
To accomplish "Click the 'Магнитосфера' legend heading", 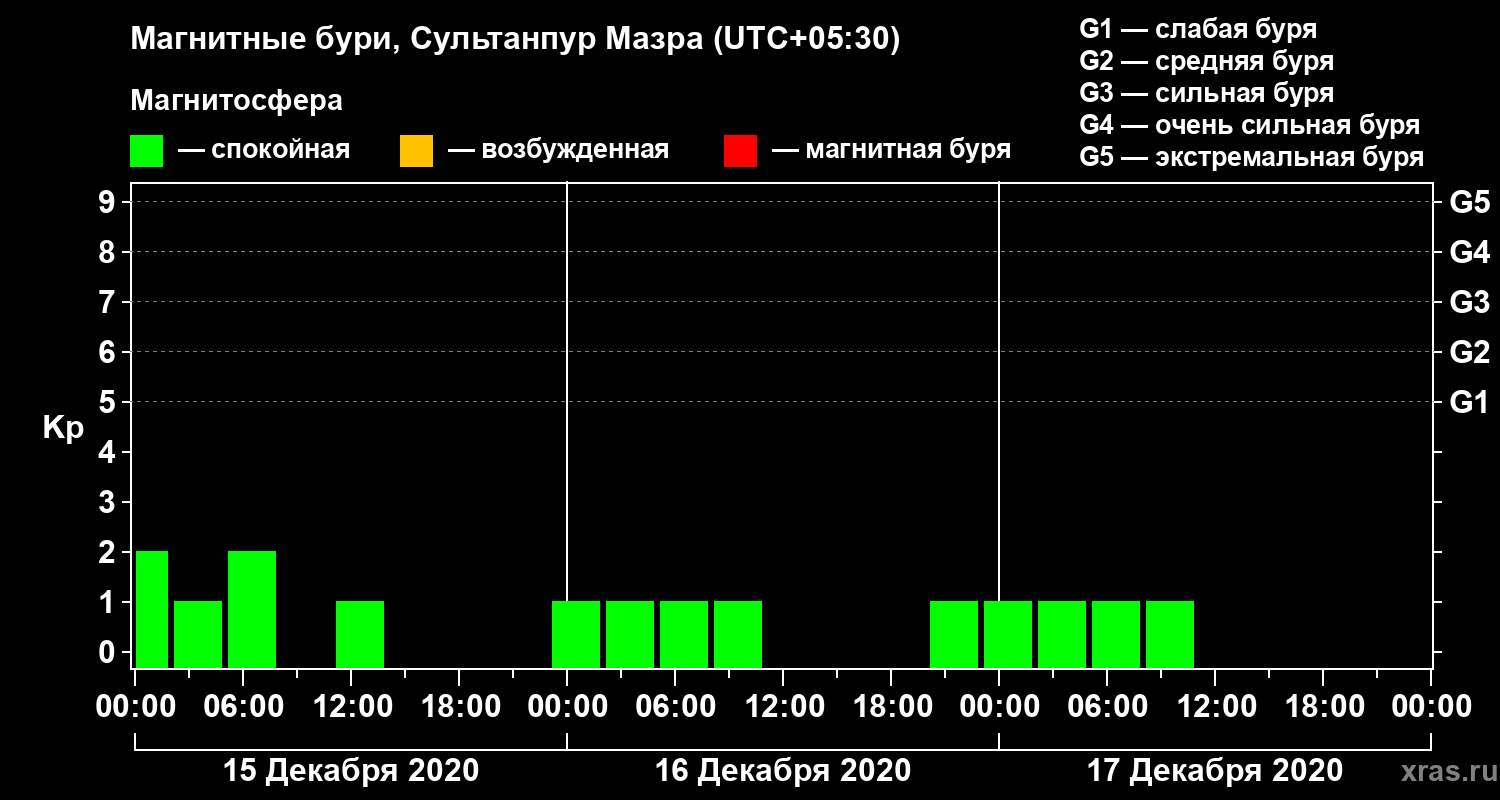I will coord(236,101).
